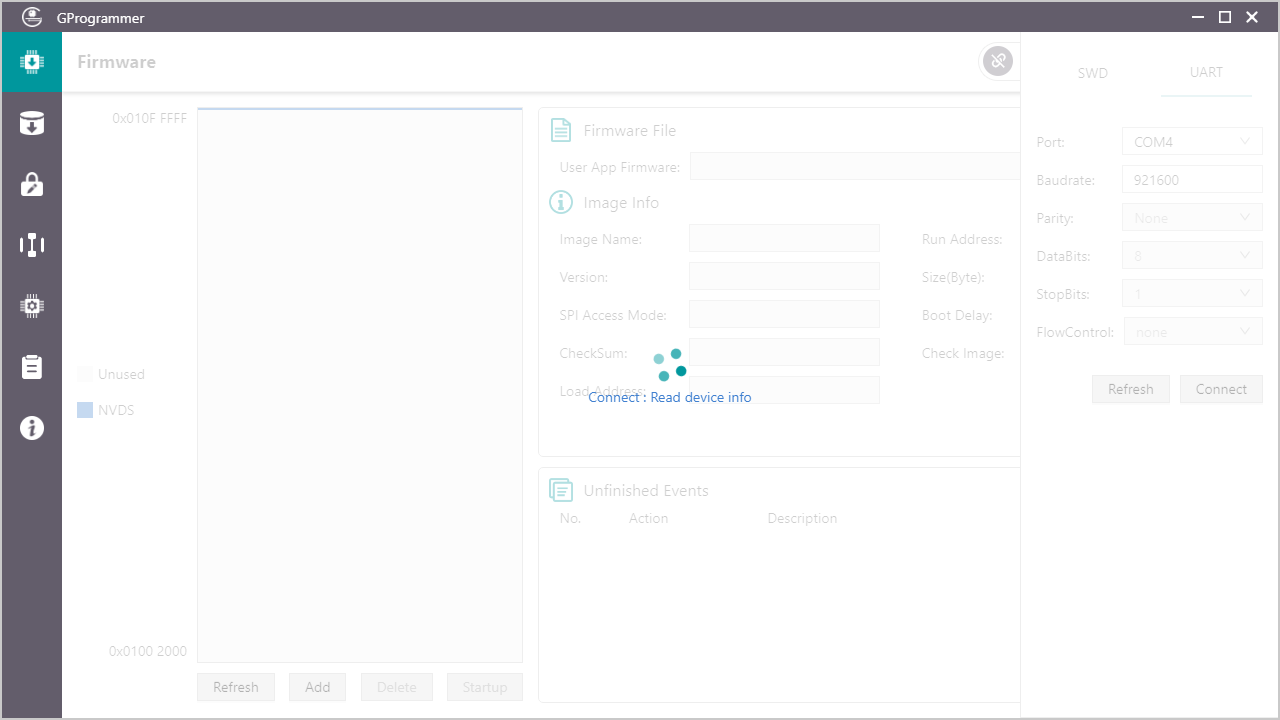Viewport: 1280px width, 720px height.
Task: Open the FlowControl dropdown
Action: click(1193, 332)
